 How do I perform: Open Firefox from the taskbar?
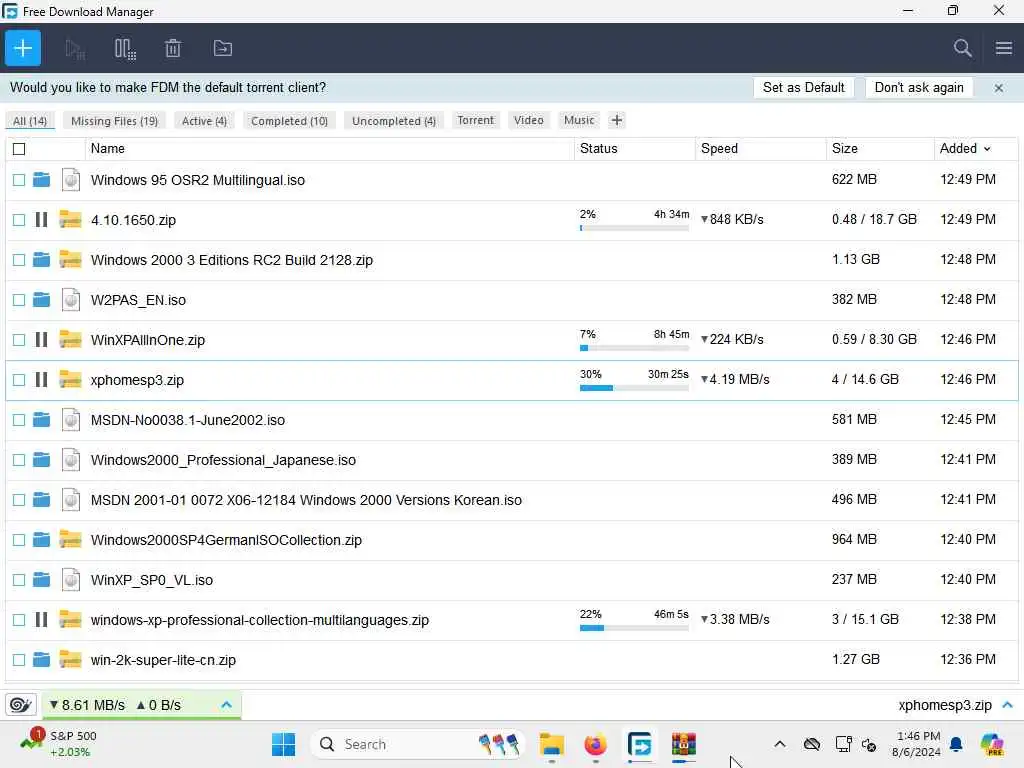595,744
